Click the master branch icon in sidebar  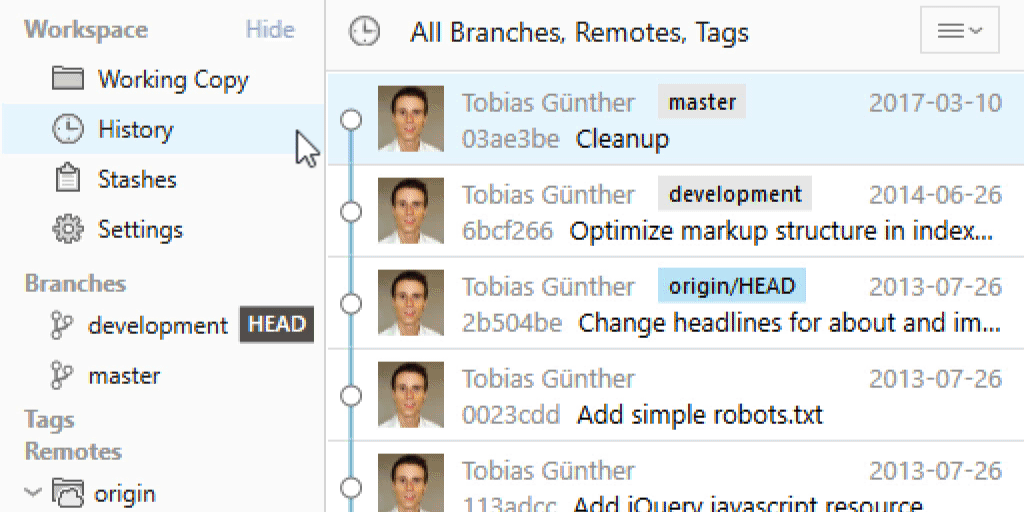coord(62,376)
